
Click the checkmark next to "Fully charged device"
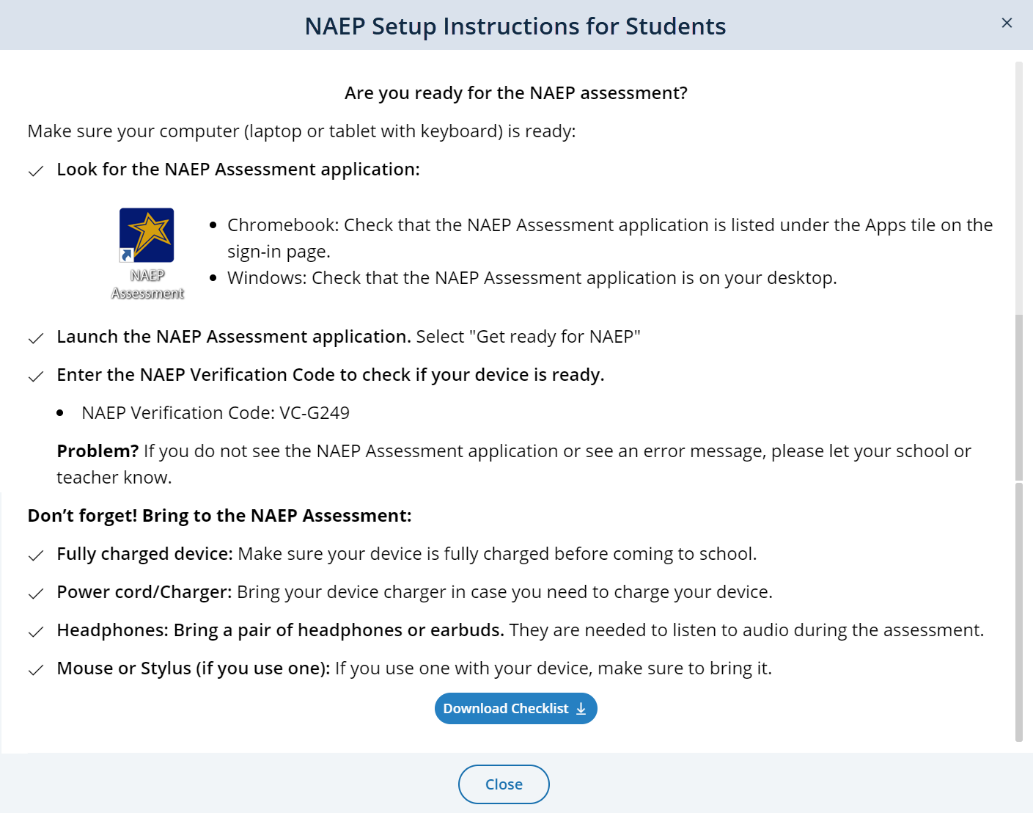pos(36,555)
